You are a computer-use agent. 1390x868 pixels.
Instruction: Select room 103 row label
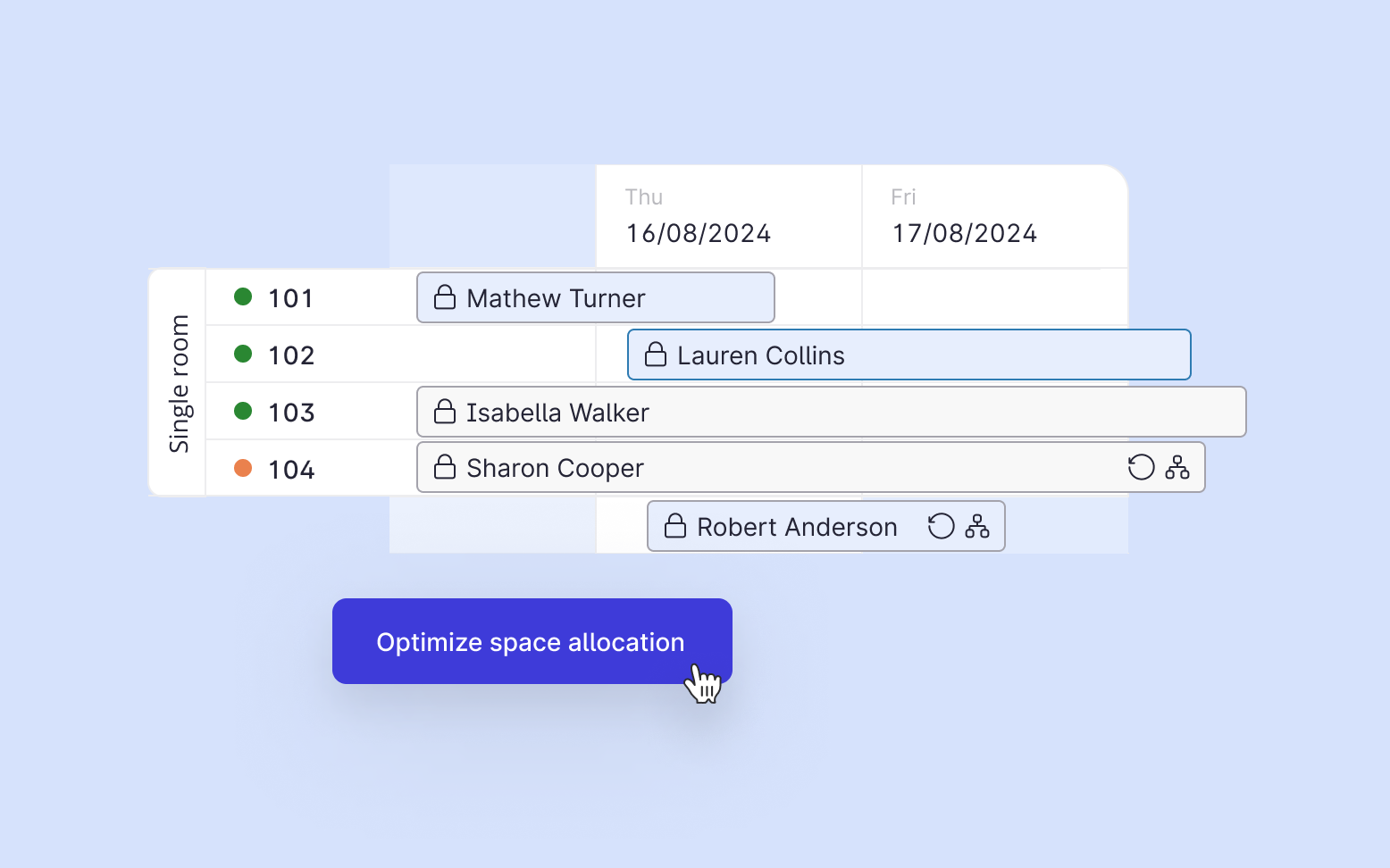pos(291,413)
